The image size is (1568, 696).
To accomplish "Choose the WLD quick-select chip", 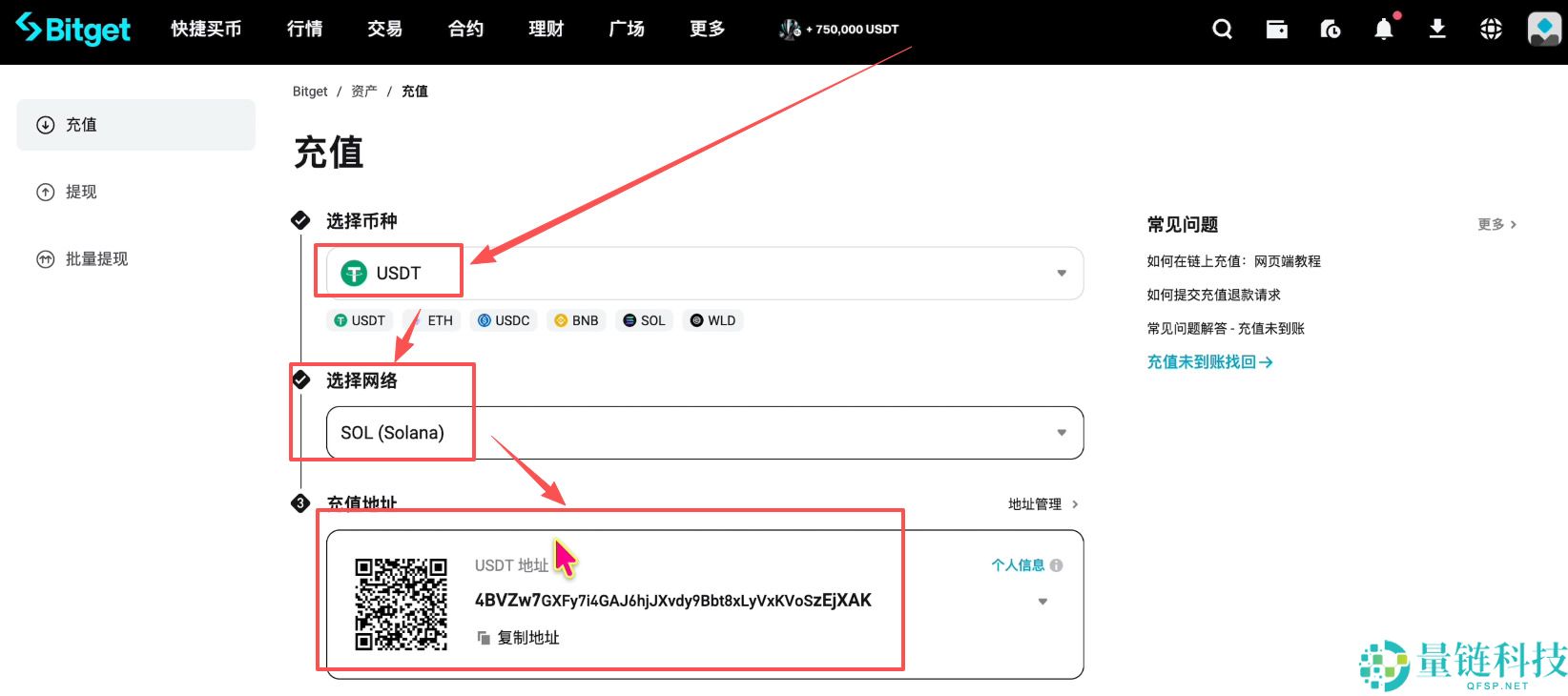I will (712, 320).
